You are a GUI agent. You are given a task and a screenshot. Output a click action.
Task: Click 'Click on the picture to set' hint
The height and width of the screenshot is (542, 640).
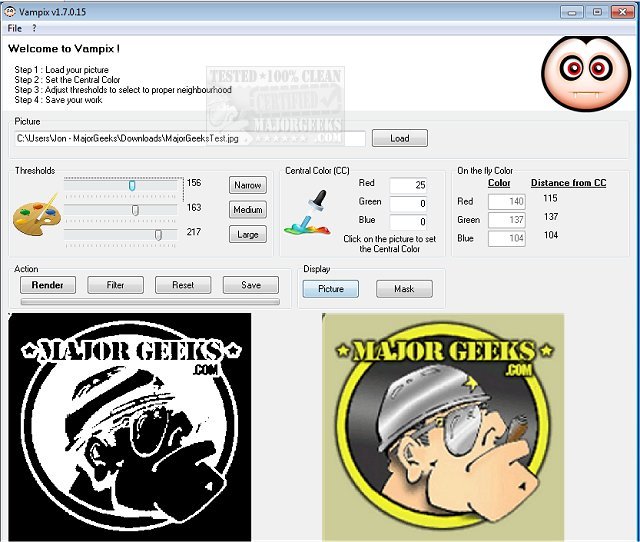coord(390,239)
